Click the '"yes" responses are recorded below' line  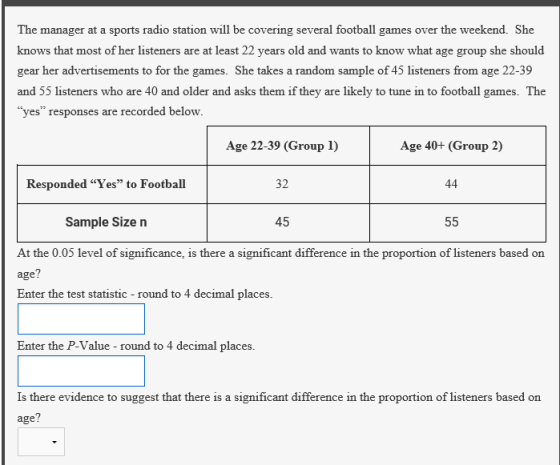pos(110,111)
